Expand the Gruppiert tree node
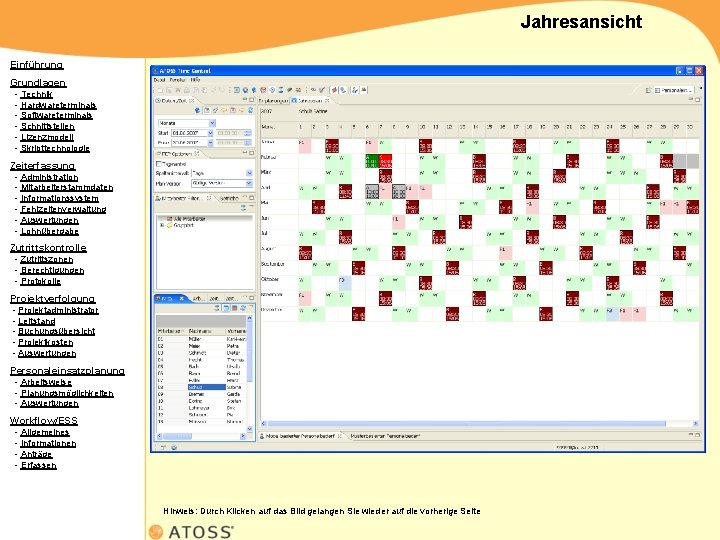720x540 pixels. click(x=162, y=226)
